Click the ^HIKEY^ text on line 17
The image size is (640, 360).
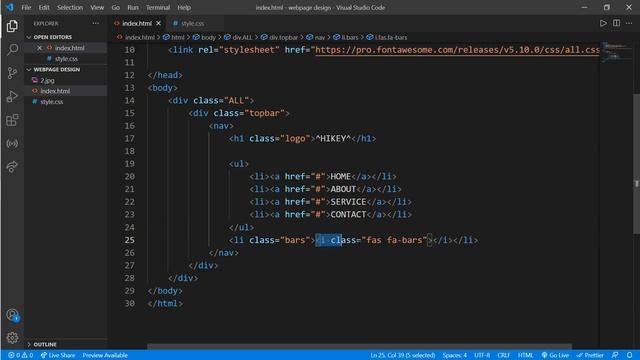[333, 138]
